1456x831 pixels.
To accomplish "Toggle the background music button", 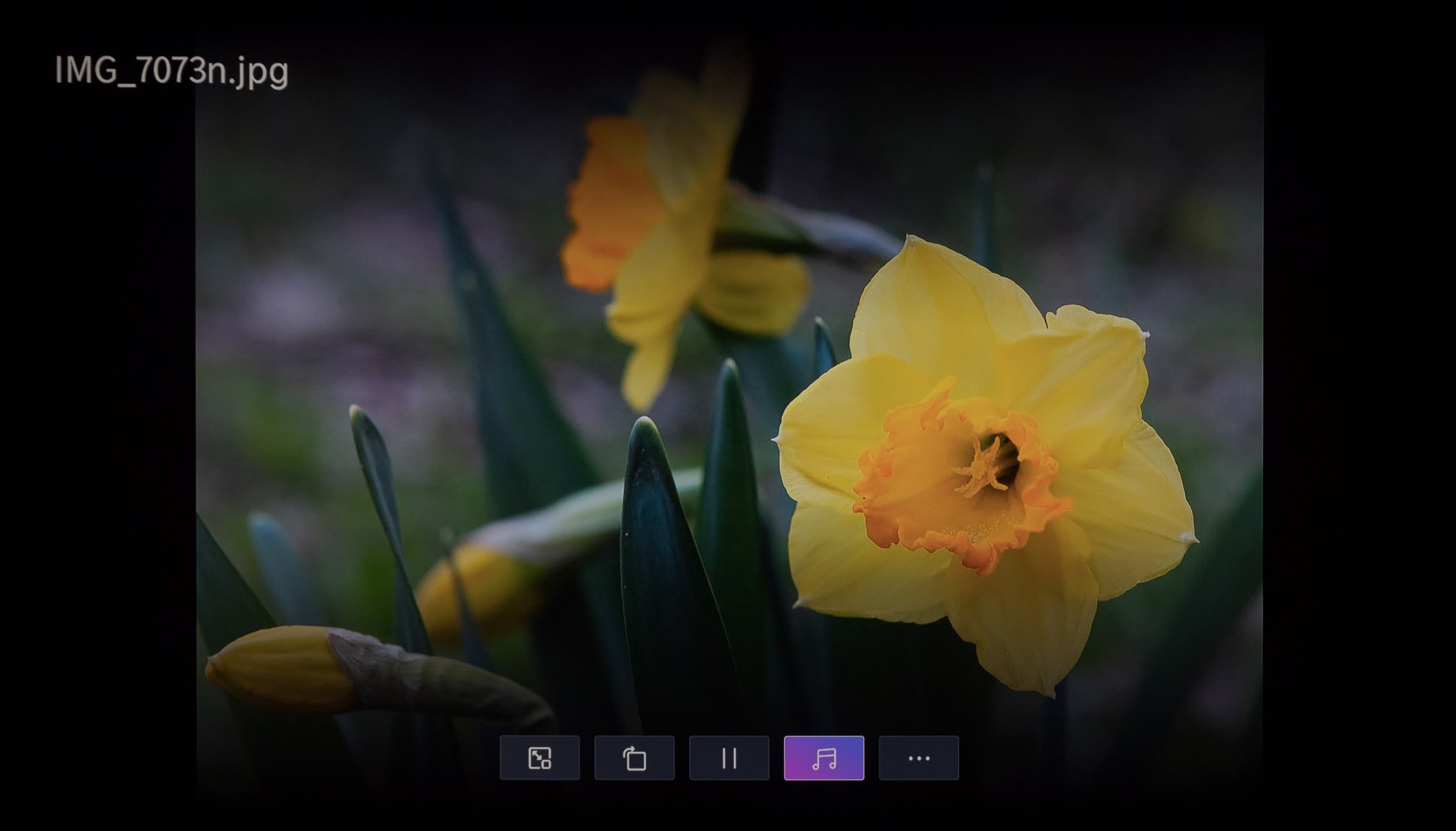I will tap(824, 758).
